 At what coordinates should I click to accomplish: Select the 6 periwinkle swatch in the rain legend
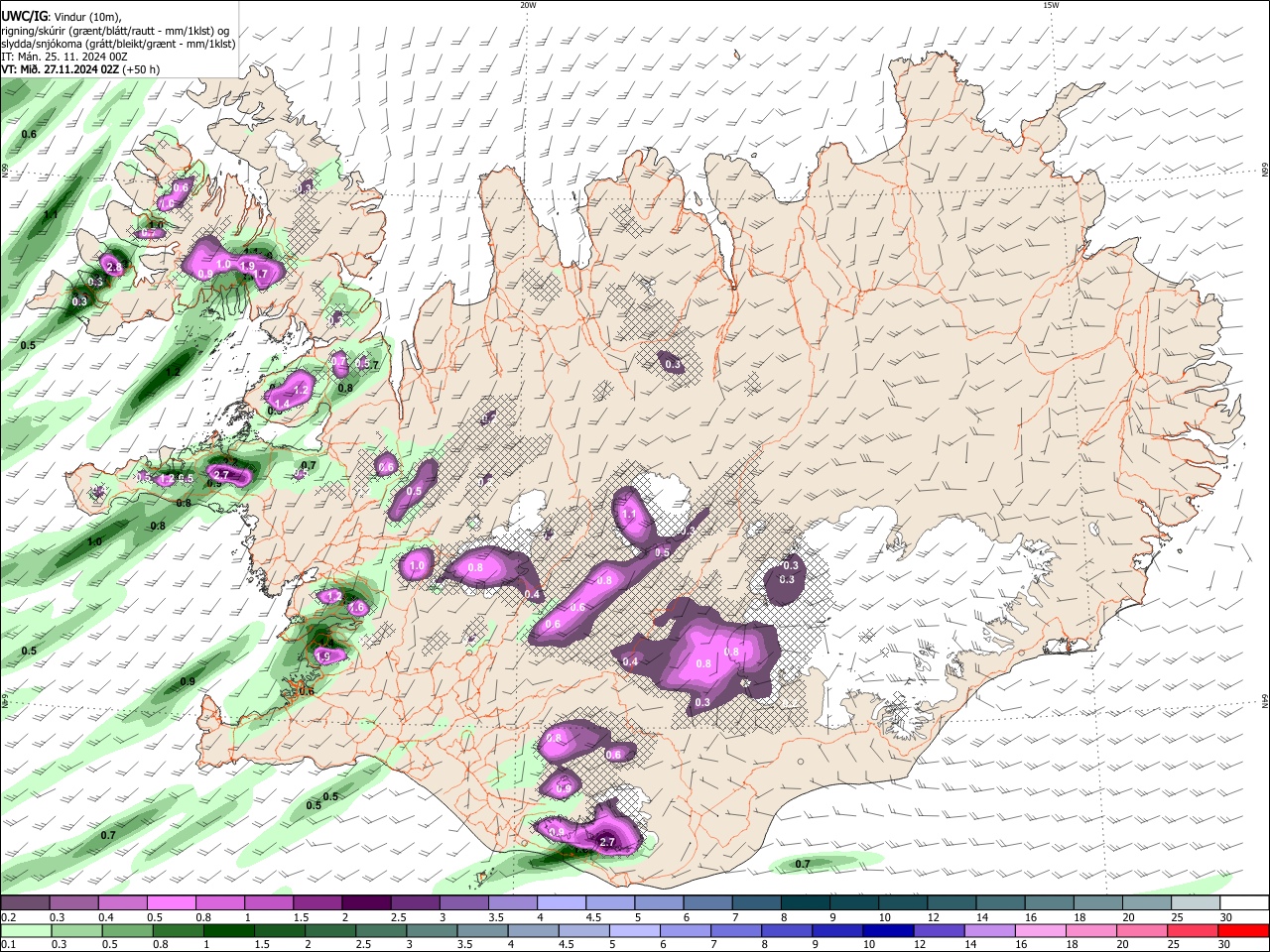(x=685, y=930)
